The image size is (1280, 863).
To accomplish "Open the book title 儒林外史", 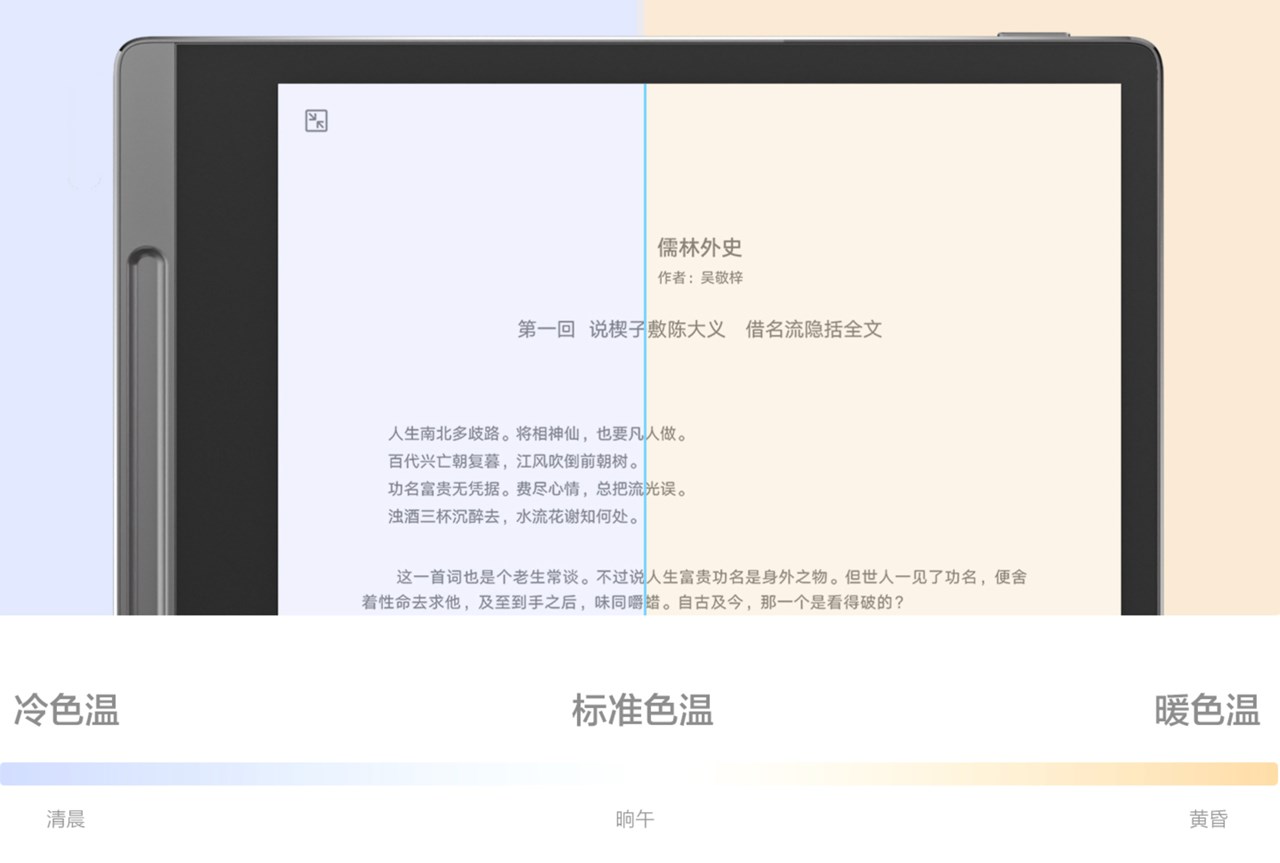I will 700,247.
